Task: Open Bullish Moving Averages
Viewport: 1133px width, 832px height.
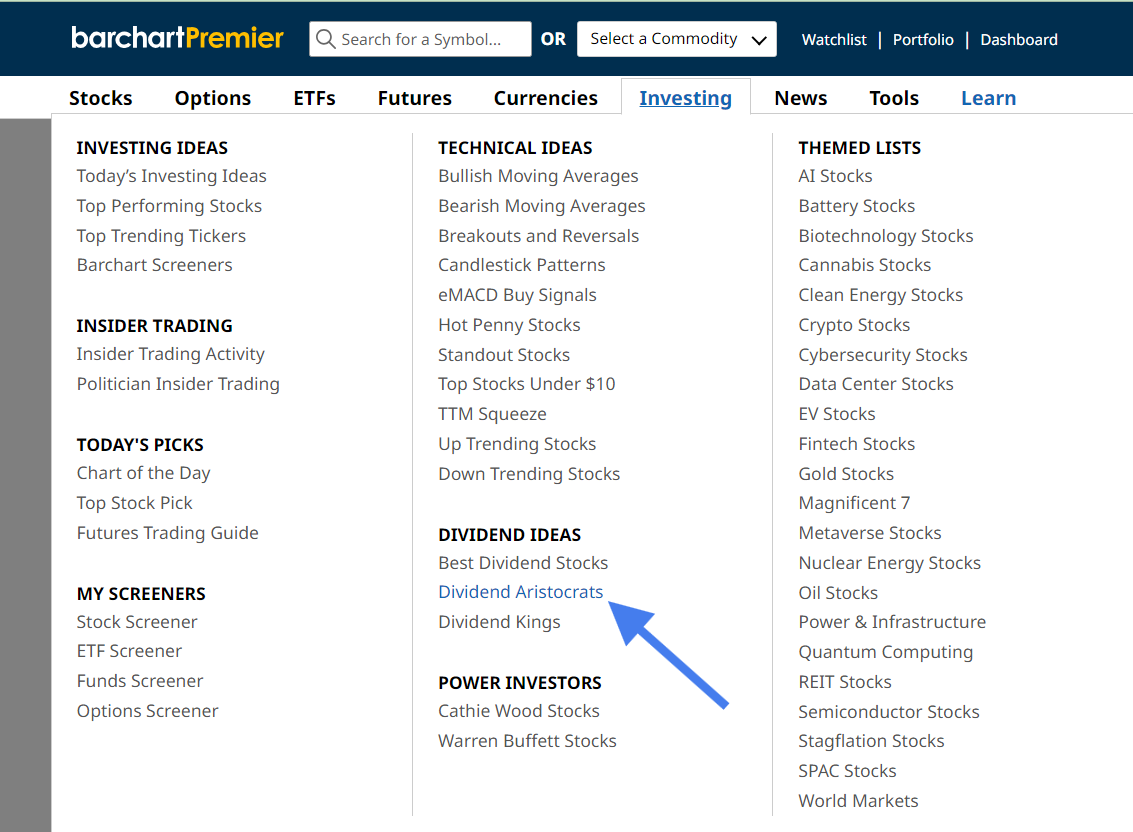Action: point(538,176)
